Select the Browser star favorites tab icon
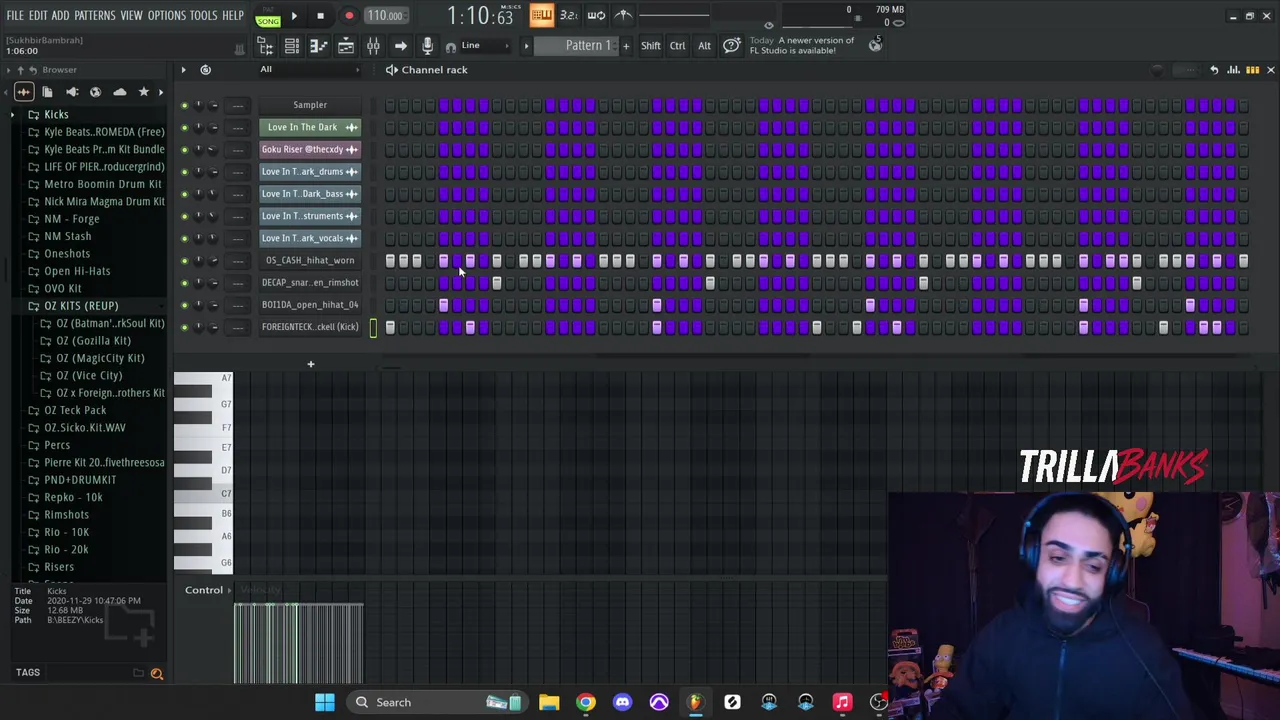Viewport: 1280px width, 720px height. point(144,92)
